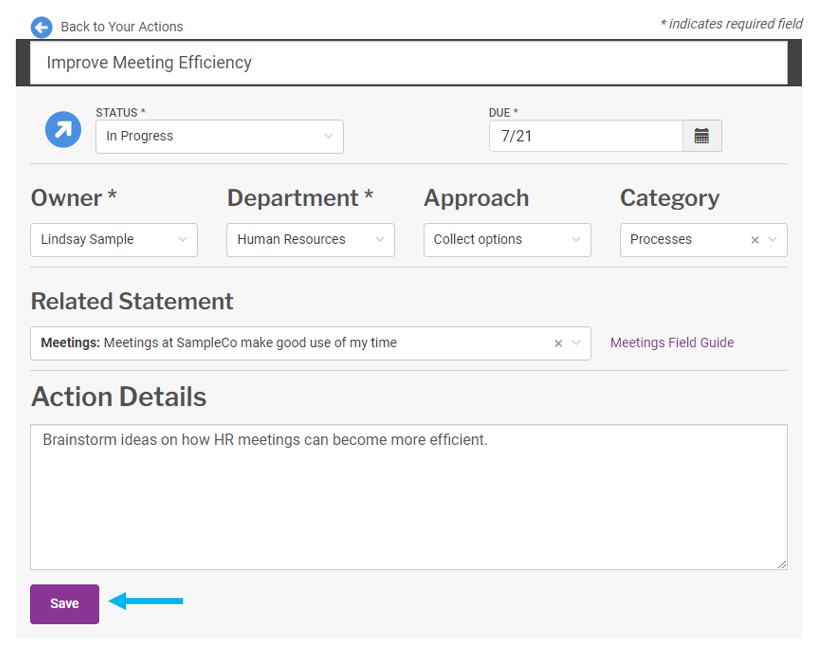Open the calendar picker for the due date

701,135
